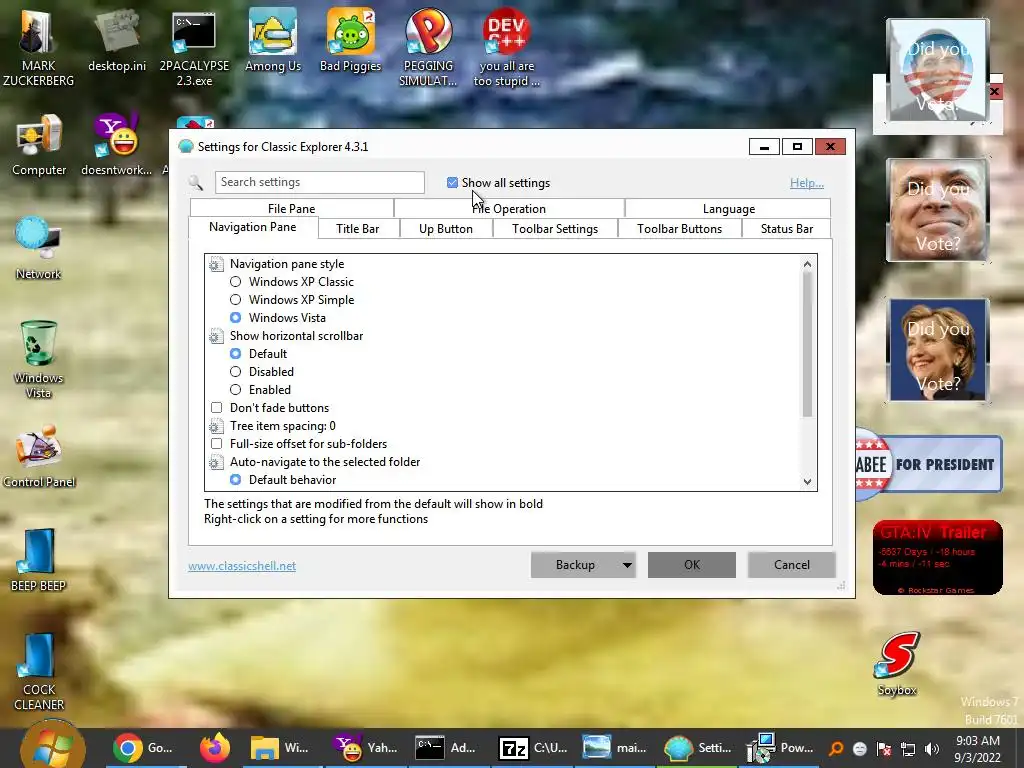Select the Windows Vista radio option

[x=236, y=317]
